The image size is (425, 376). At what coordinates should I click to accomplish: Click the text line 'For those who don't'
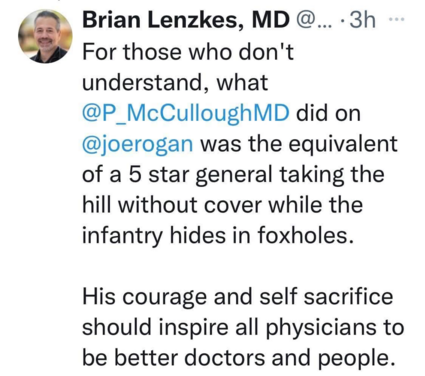[188, 52]
